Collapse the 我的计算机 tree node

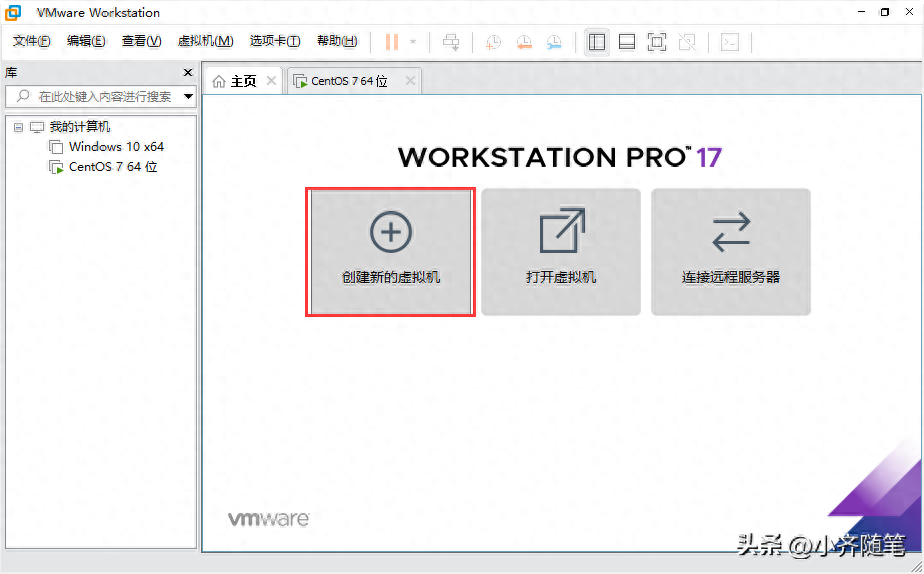18,127
